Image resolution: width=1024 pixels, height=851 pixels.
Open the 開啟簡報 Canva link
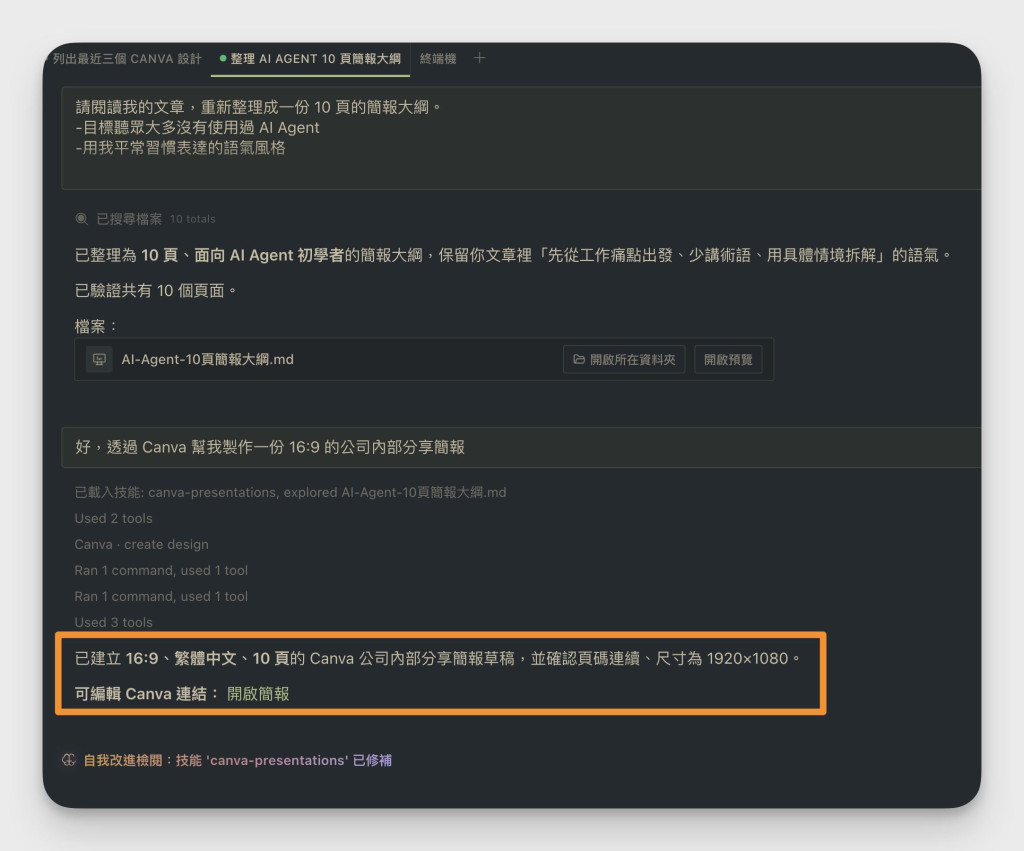click(x=258, y=694)
